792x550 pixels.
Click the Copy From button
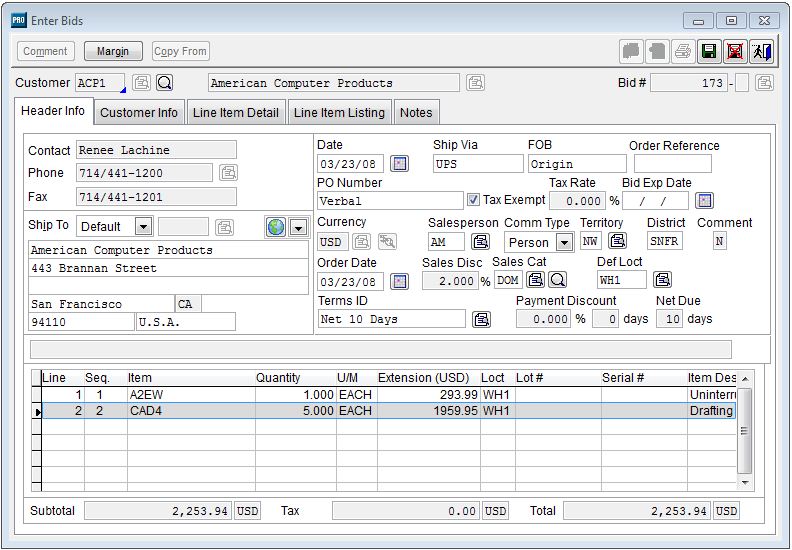[x=180, y=51]
